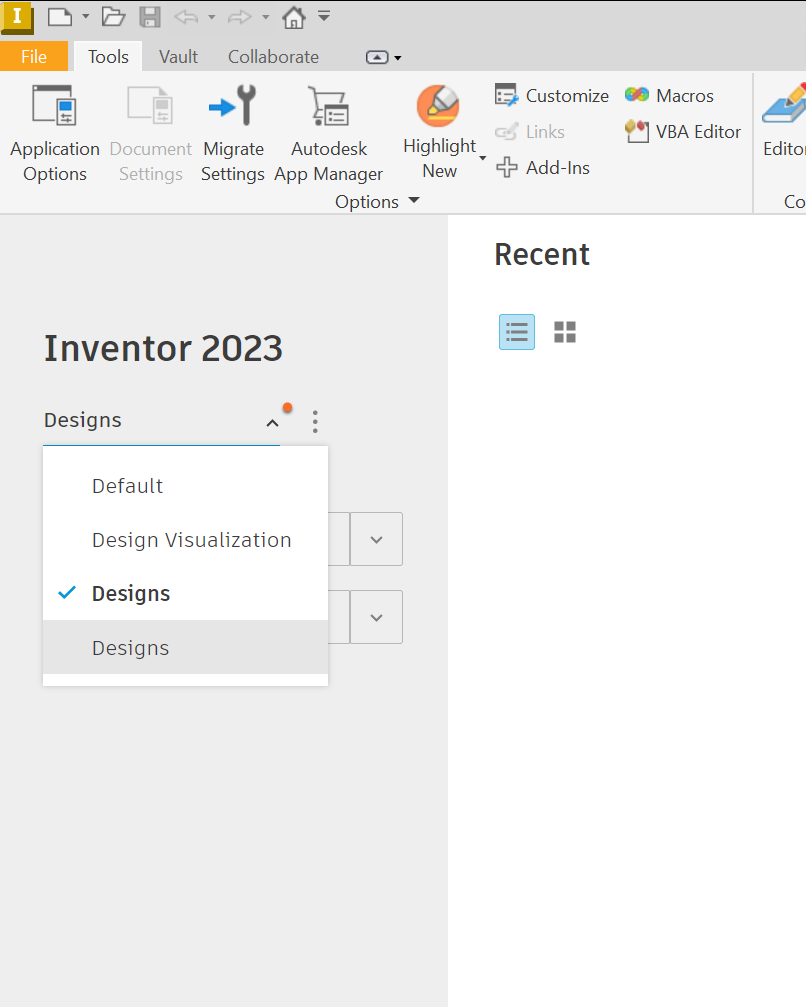Select the checked Designs project entry

185,593
